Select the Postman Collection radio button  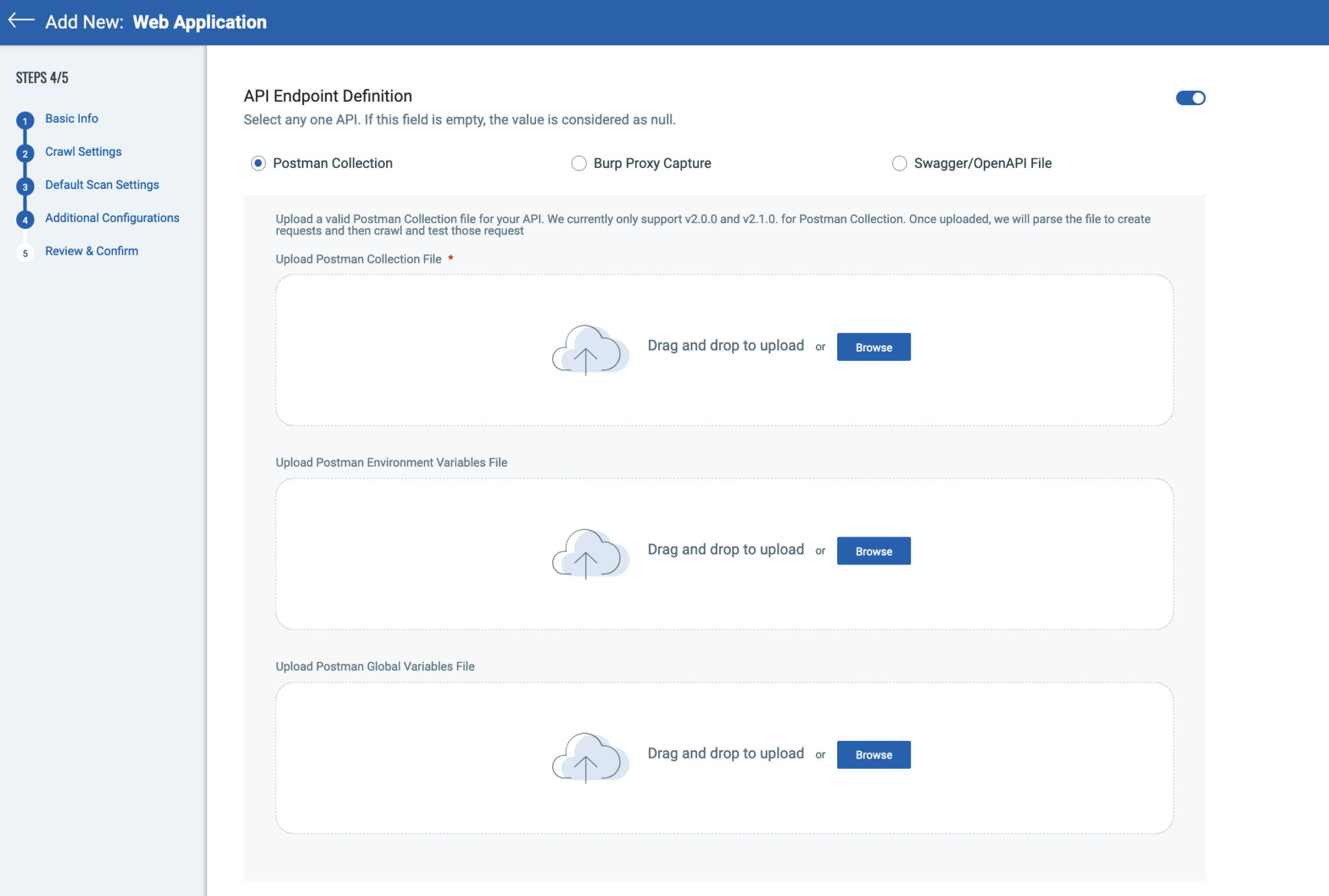pos(258,163)
